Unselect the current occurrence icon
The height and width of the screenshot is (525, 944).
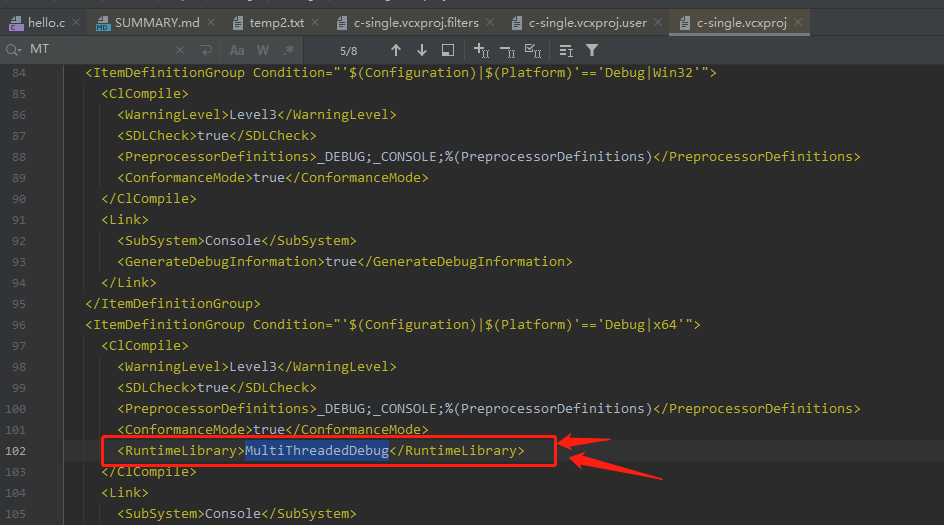(507, 50)
